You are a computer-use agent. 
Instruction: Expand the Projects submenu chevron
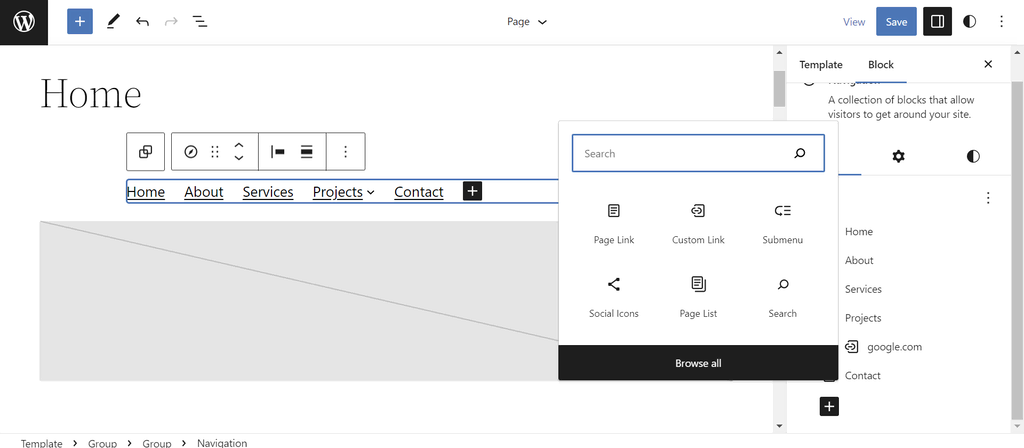(371, 192)
